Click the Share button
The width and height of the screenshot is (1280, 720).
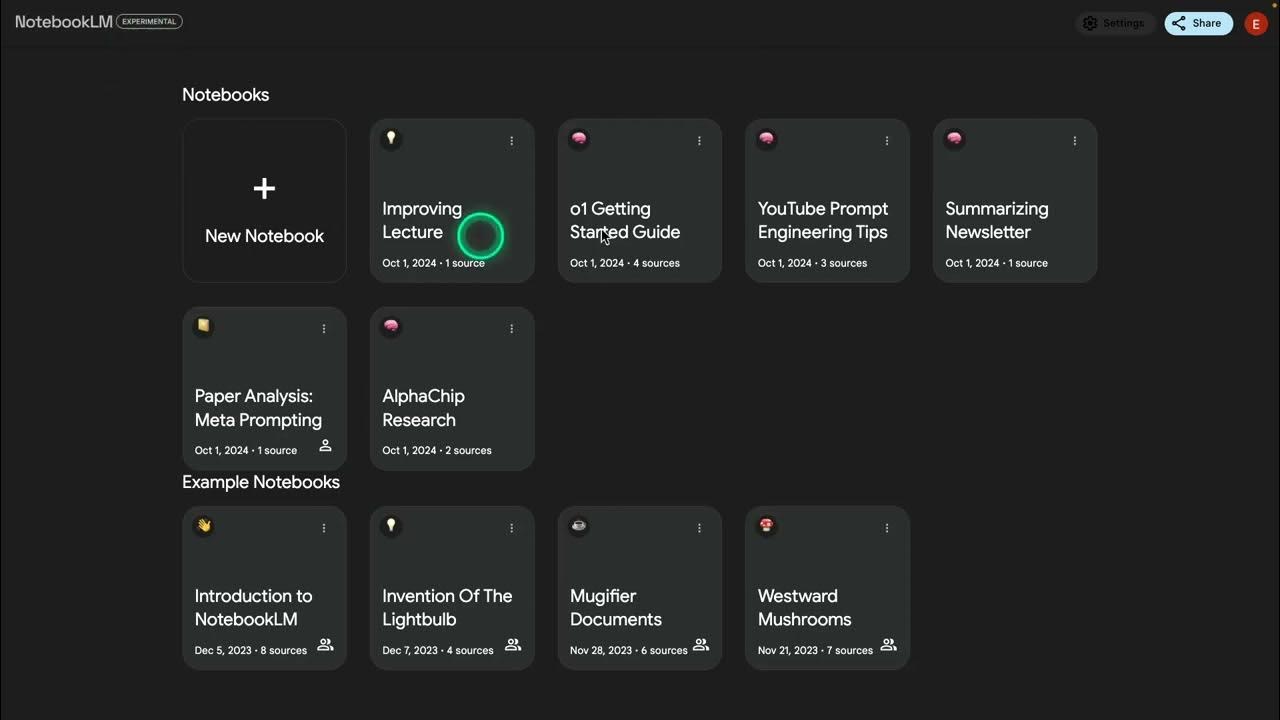point(1198,23)
